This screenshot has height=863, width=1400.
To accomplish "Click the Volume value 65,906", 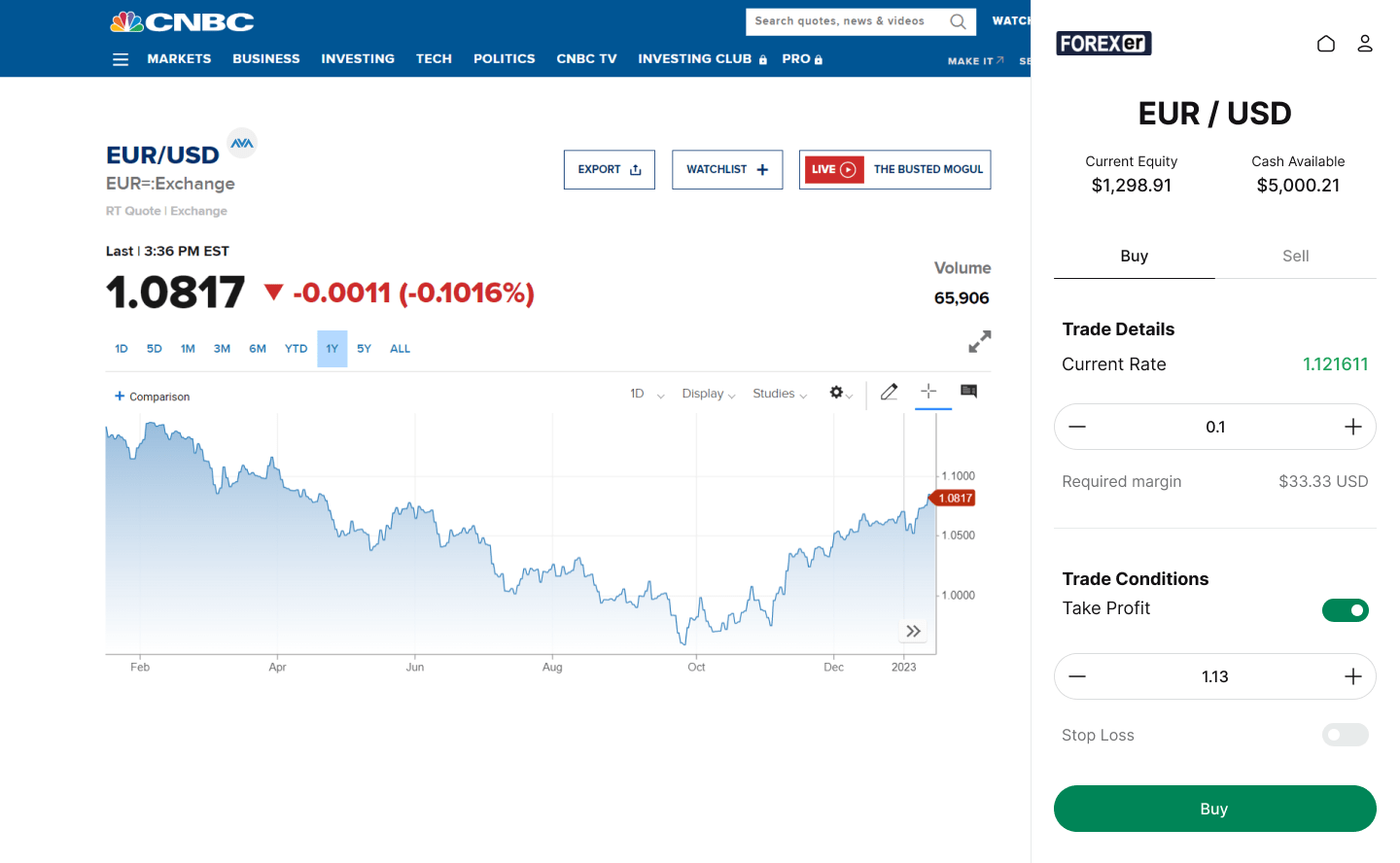I will (x=962, y=298).
